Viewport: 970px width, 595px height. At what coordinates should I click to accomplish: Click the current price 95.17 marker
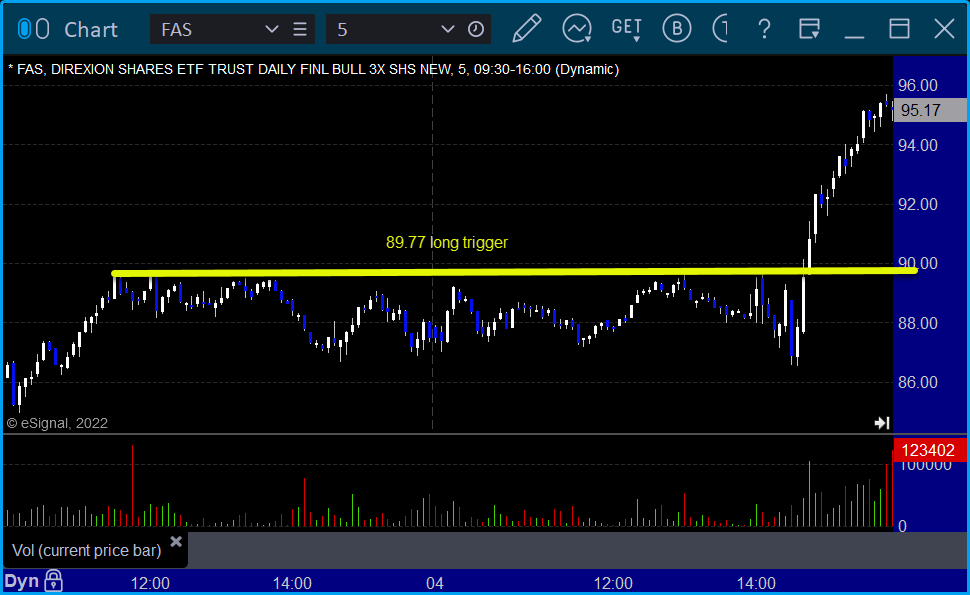point(930,110)
